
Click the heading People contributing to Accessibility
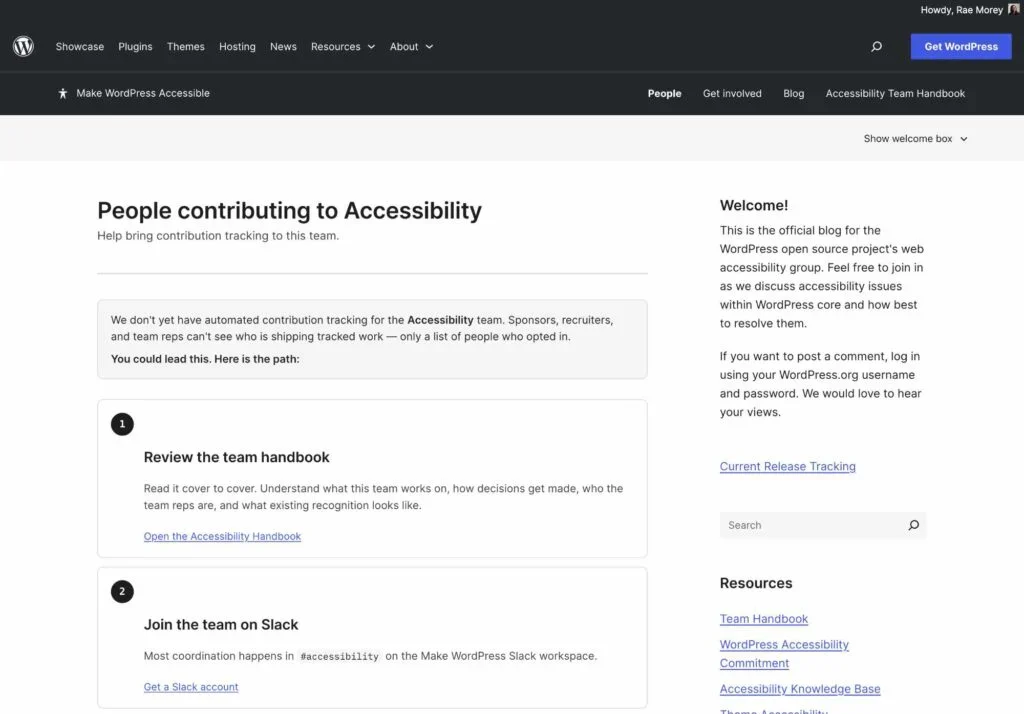tap(289, 210)
